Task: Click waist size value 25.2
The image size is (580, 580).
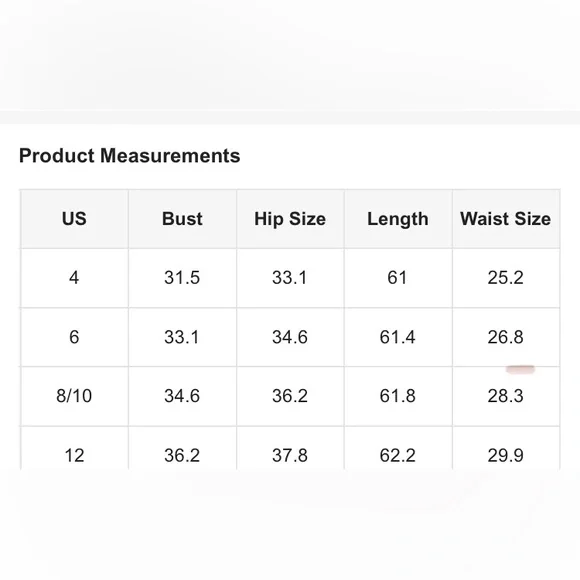Action: point(506,278)
